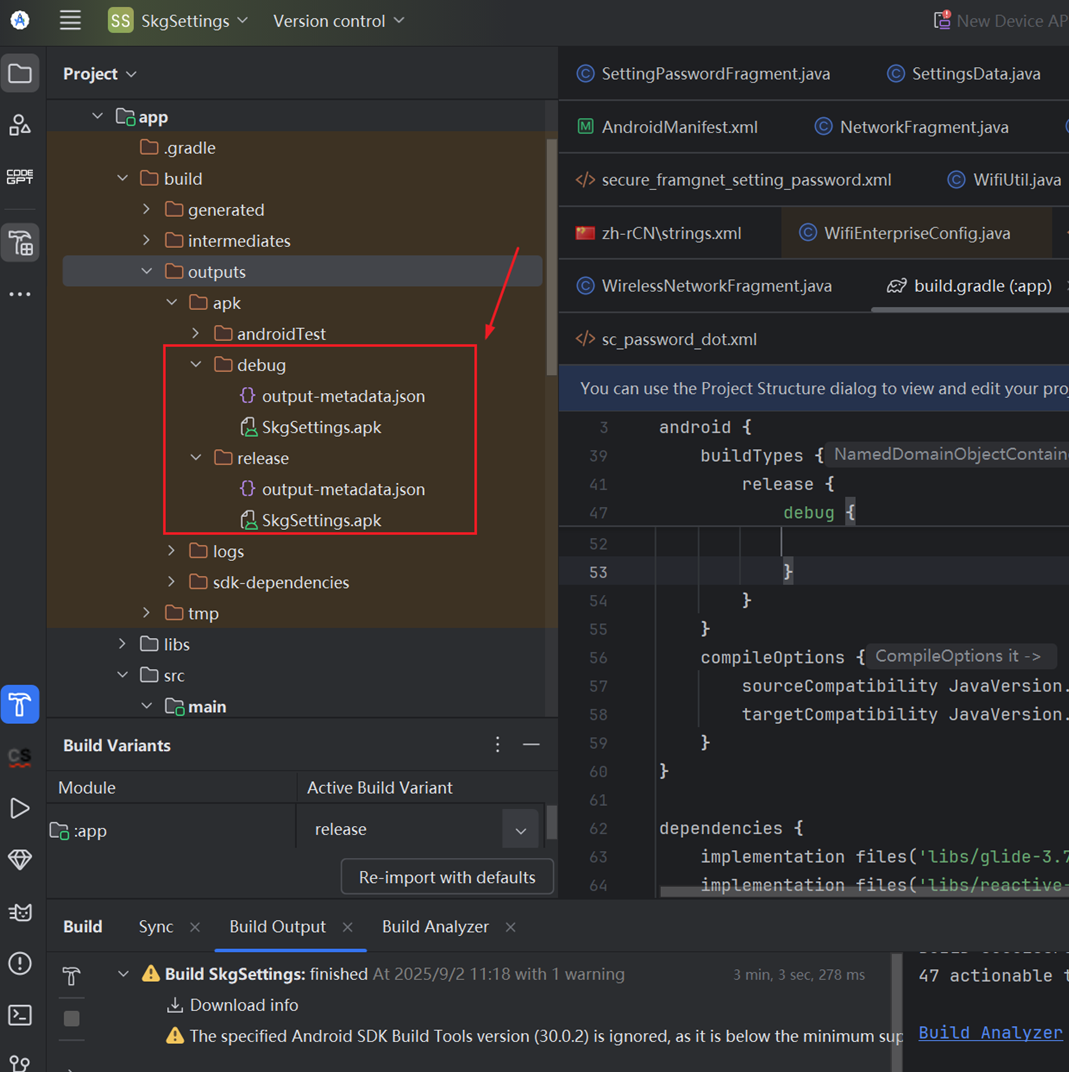Open the Project tool window icon
The height and width of the screenshot is (1073, 1069).
coord(20,73)
